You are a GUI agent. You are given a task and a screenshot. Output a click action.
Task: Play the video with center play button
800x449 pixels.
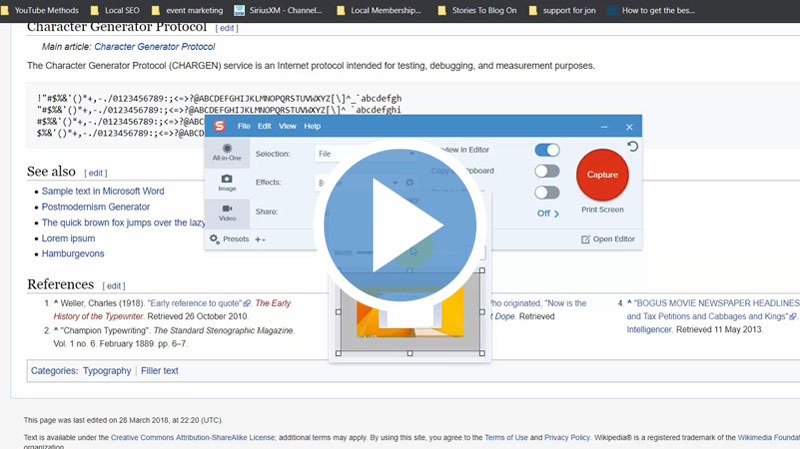pos(400,226)
